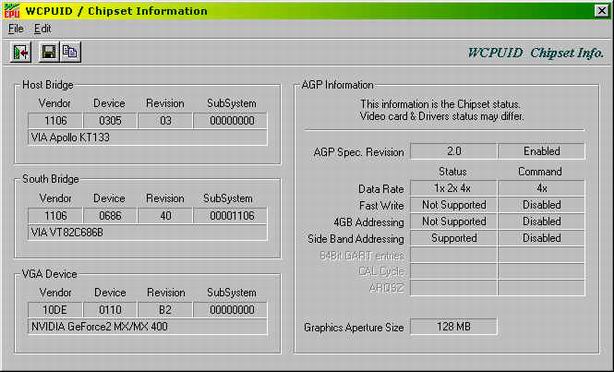614x372 pixels.
Task: Click Fast Write command Disabled field
Action: [x=542, y=205]
